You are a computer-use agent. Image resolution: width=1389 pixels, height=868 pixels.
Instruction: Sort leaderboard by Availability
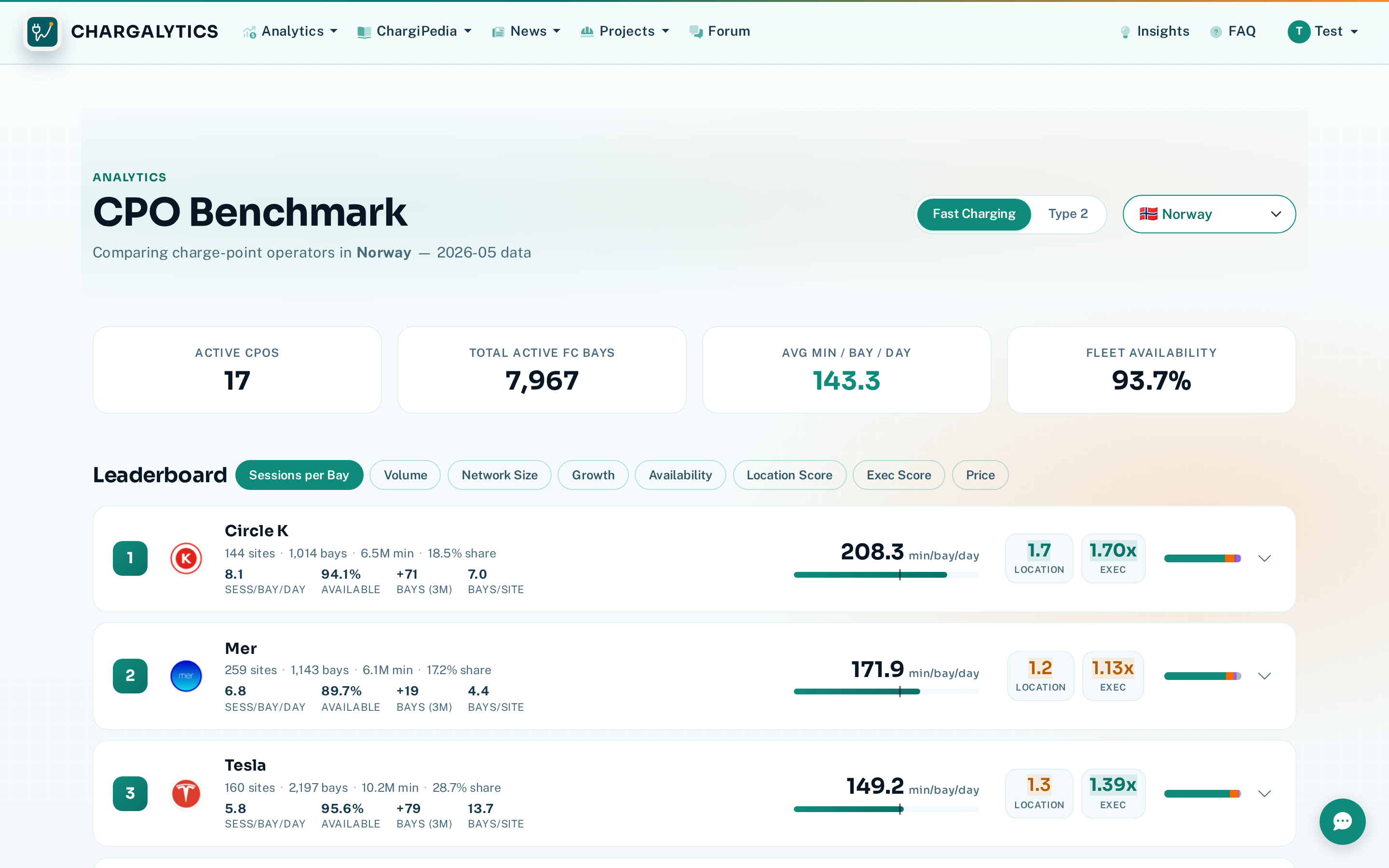pyautogui.click(x=680, y=475)
